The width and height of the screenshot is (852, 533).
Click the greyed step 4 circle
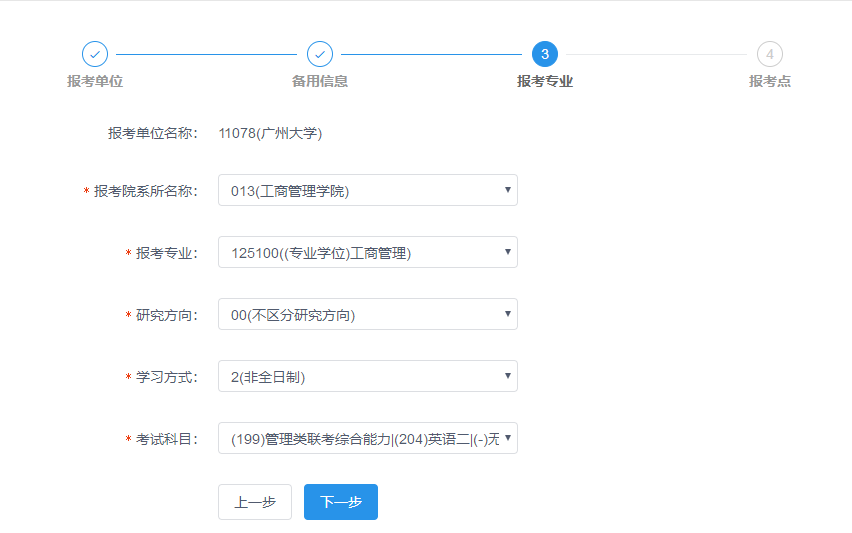coord(770,54)
